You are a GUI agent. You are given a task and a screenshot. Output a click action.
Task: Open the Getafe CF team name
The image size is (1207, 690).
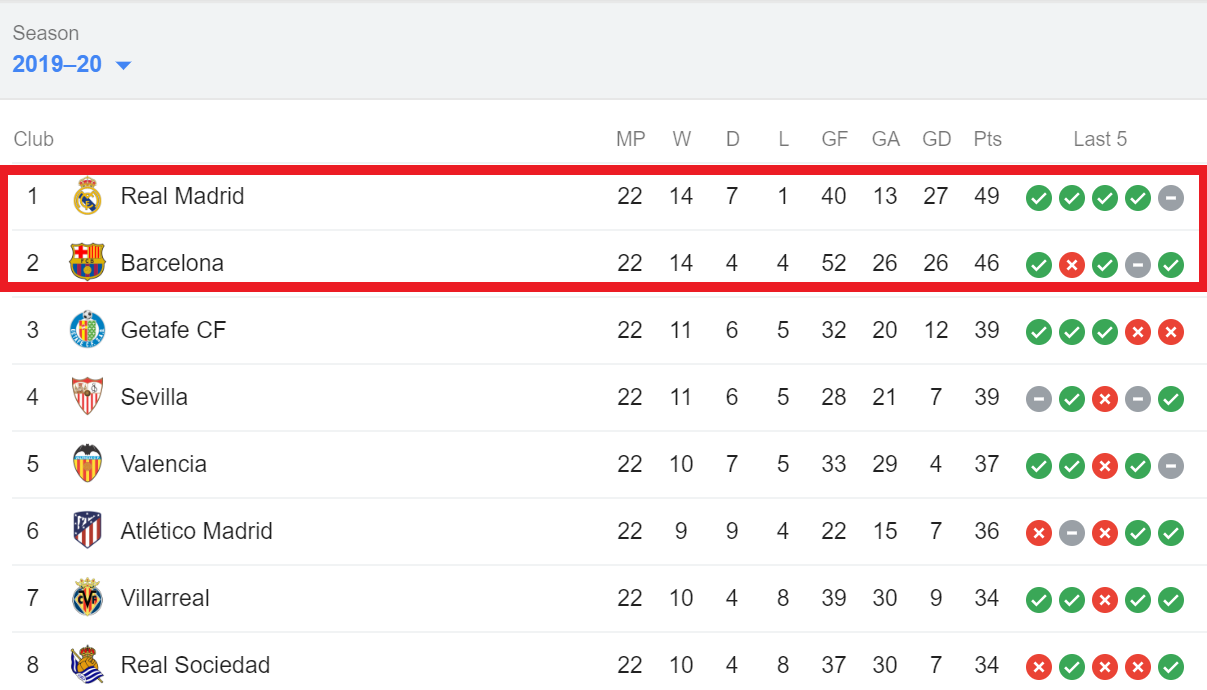tap(173, 330)
